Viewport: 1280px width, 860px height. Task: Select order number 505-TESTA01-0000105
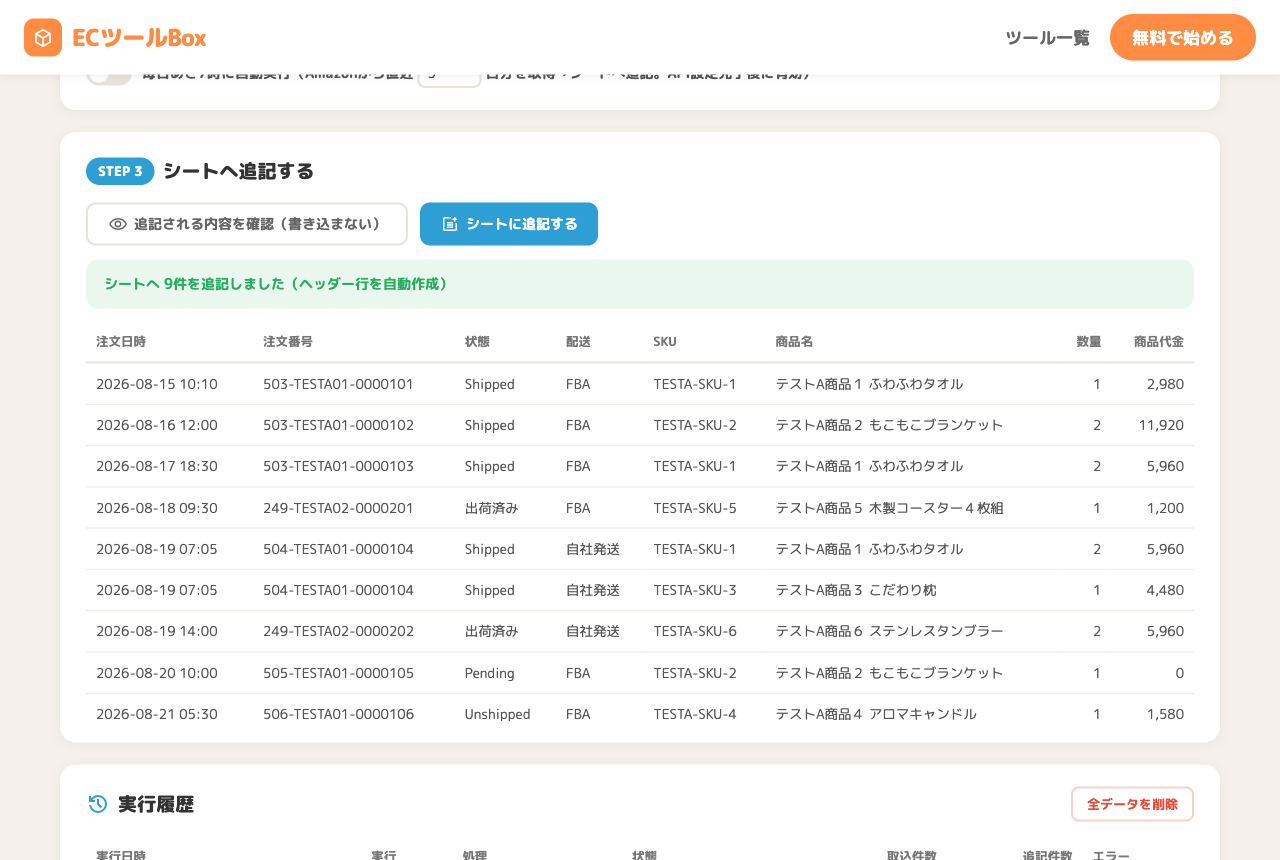338,673
